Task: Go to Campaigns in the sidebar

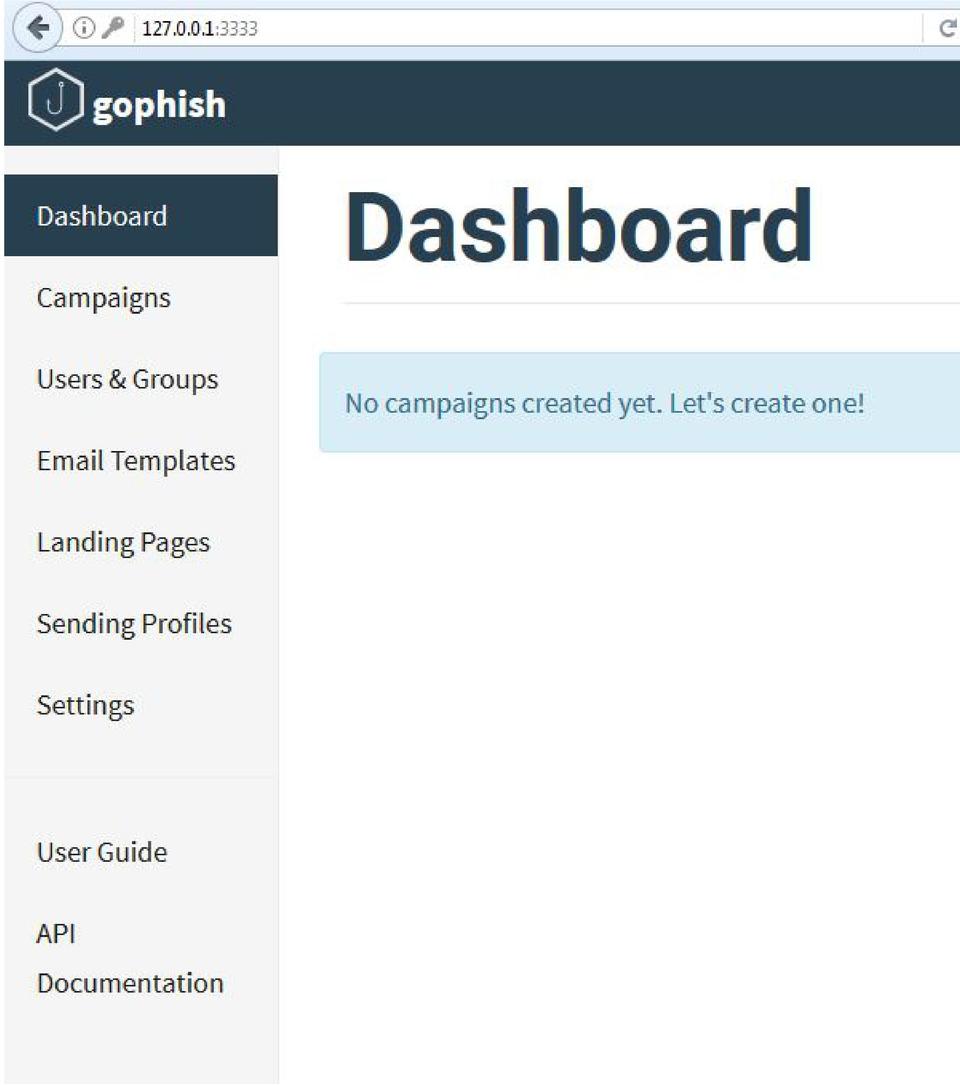Action: [104, 298]
